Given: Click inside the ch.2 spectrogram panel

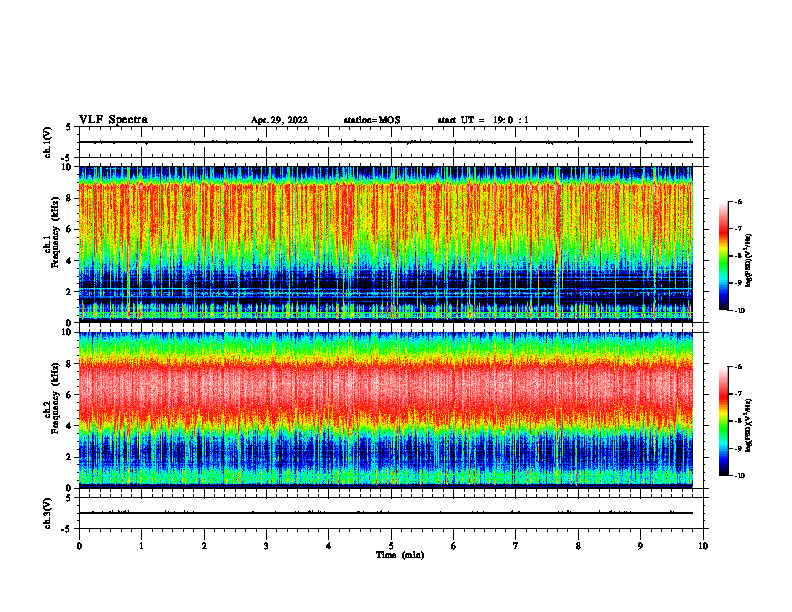Looking at the screenshot, I should [x=386, y=410].
